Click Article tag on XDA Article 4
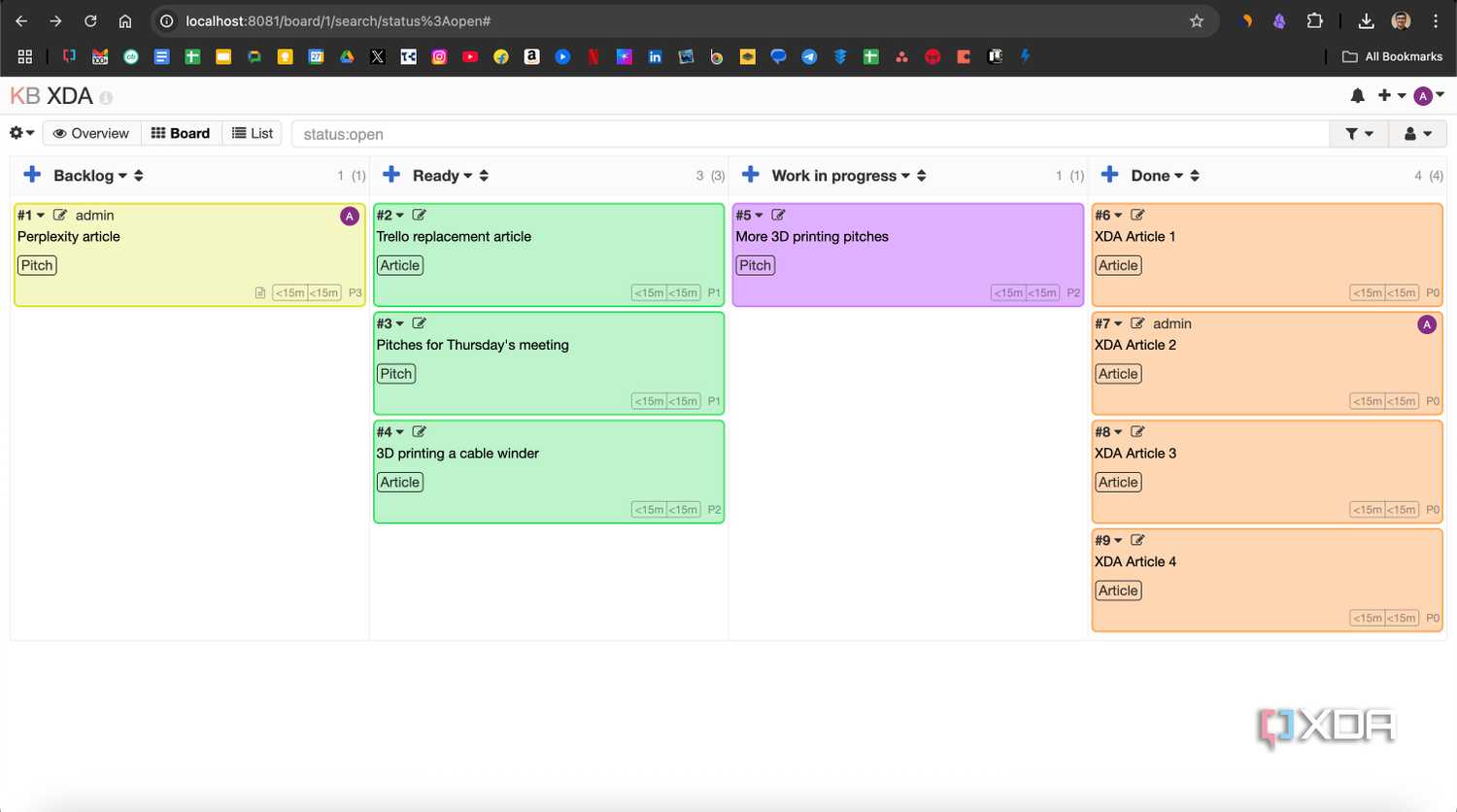Image resolution: width=1457 pixels, height=812 pixels. coord(1118,591)
